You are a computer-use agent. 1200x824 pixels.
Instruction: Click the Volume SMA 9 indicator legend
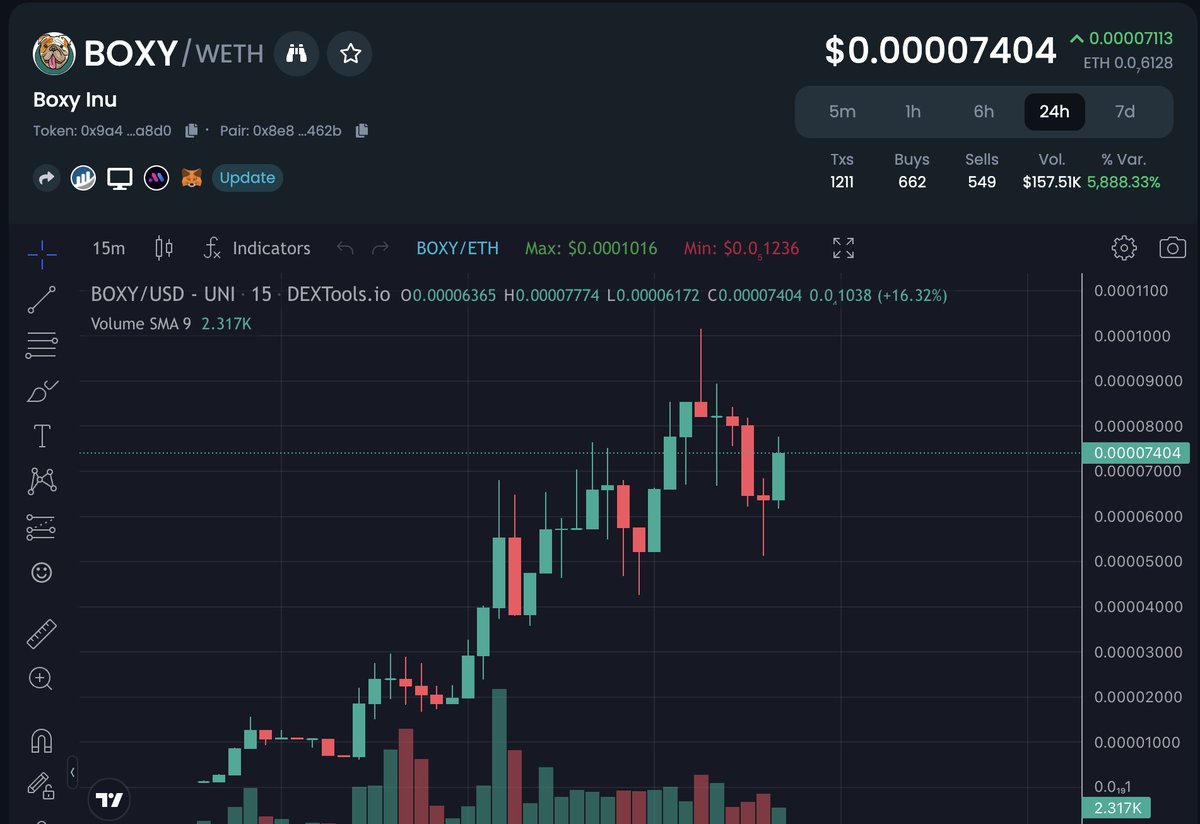click(140, 324)
